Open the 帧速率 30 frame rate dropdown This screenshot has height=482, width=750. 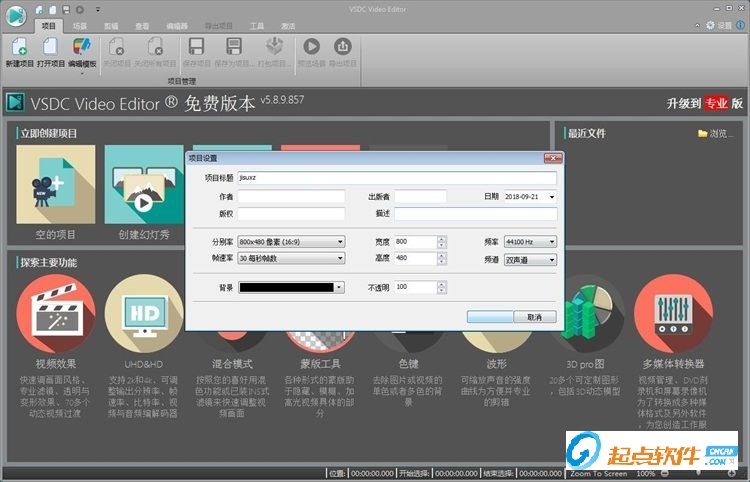pyautogui.click(x=291, y=258)
